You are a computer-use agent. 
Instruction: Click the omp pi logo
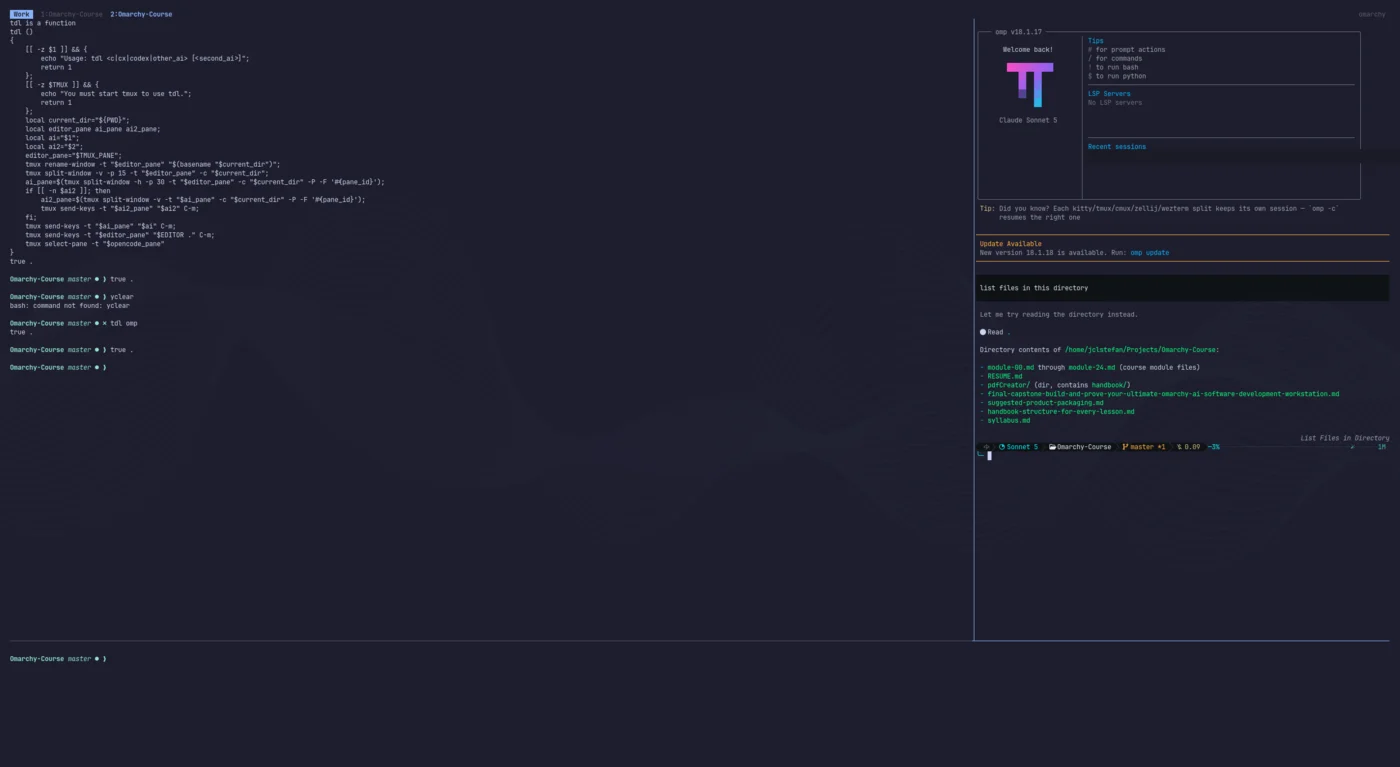1029,84
